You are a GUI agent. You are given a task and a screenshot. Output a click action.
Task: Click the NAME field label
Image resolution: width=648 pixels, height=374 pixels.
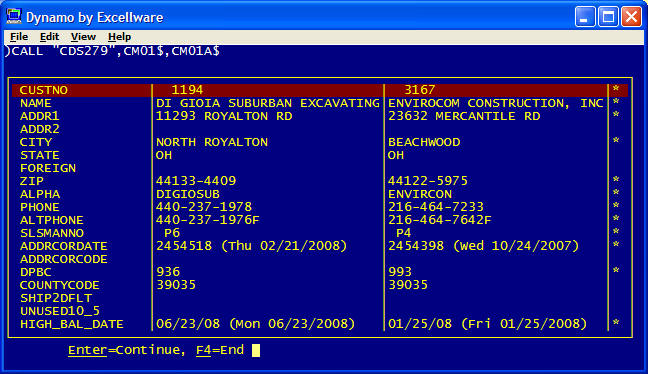[36, 103]
